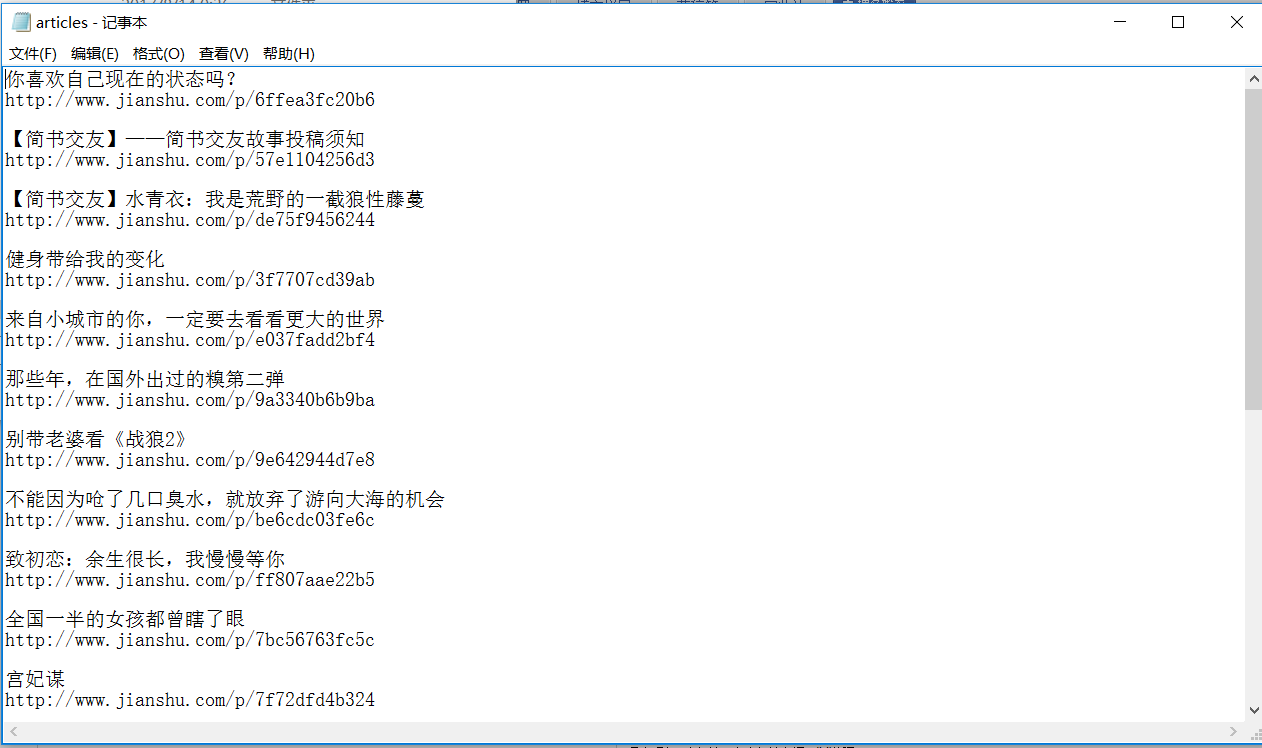Open the 查看(V) menu

click(x=224, y=54)
